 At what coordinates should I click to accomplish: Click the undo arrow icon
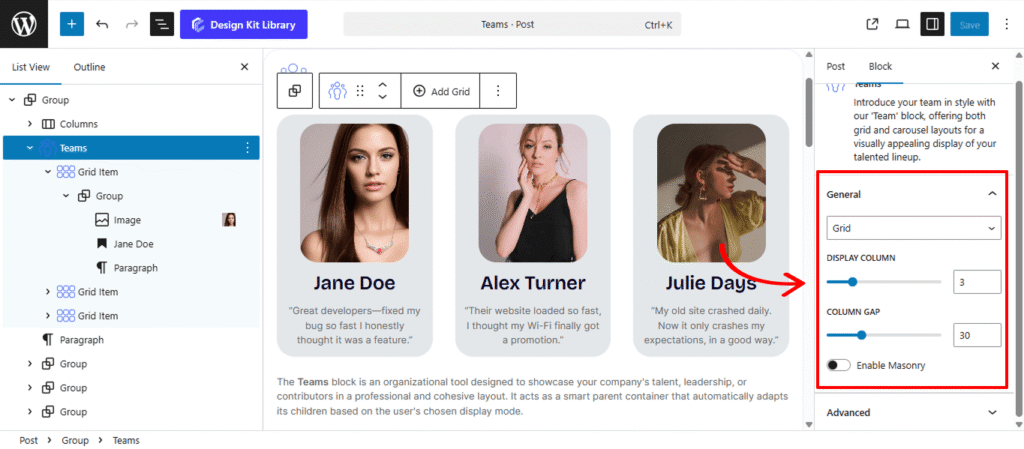pyautogui.click(x=102, y=24)
